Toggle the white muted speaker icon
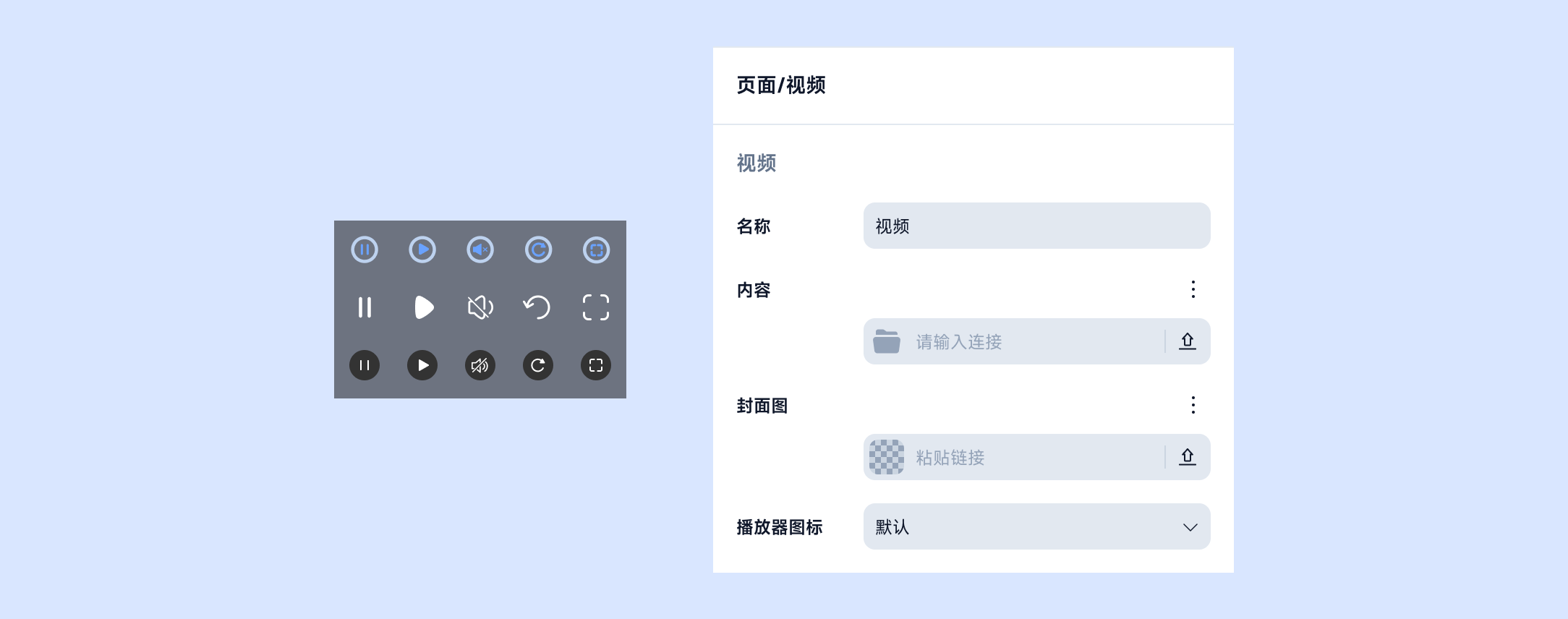The height and width of the screenshot is (619, 1568). [x=480, y=307]
